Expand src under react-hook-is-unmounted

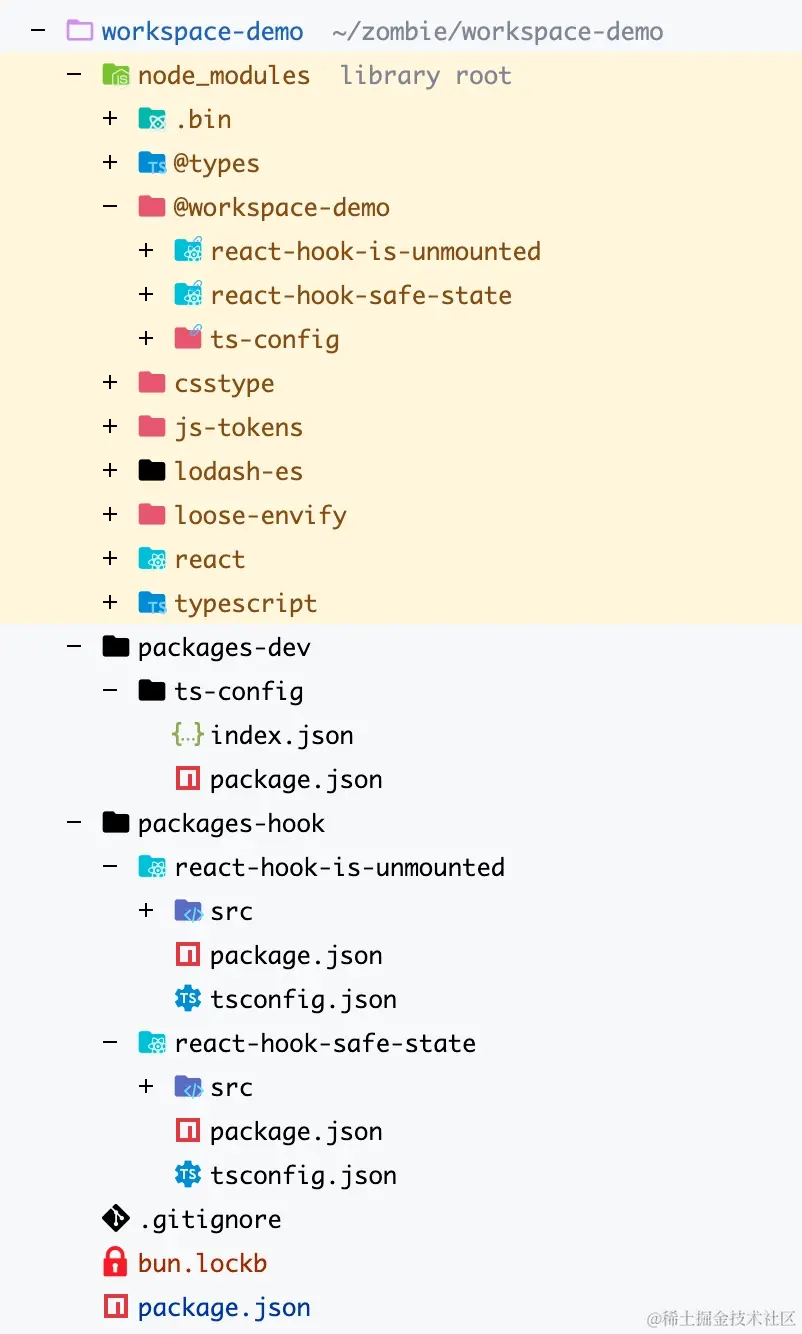[146, 910]
